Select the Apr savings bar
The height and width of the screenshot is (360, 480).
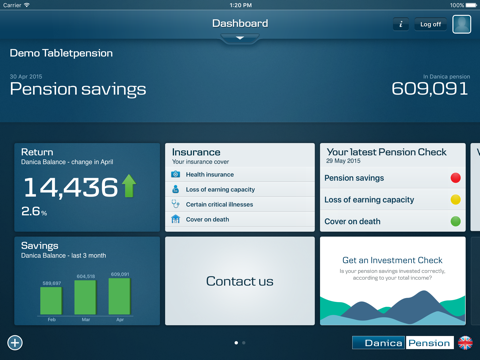pyautogui.click(x=119, y=296)
